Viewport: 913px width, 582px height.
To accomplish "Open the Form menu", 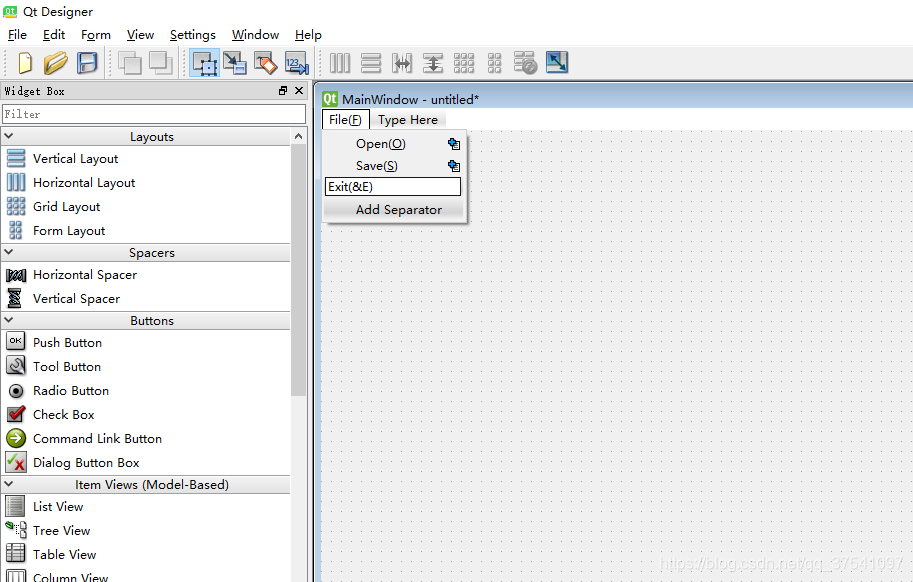I will [95, 35].
